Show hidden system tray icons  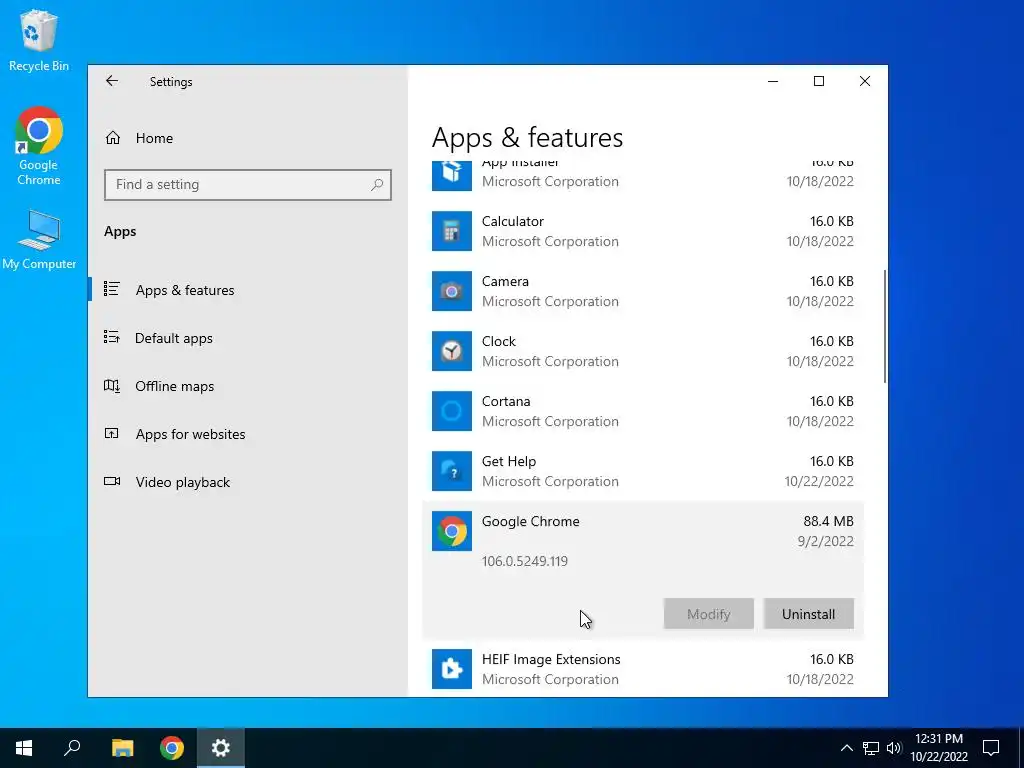[846, 748]
